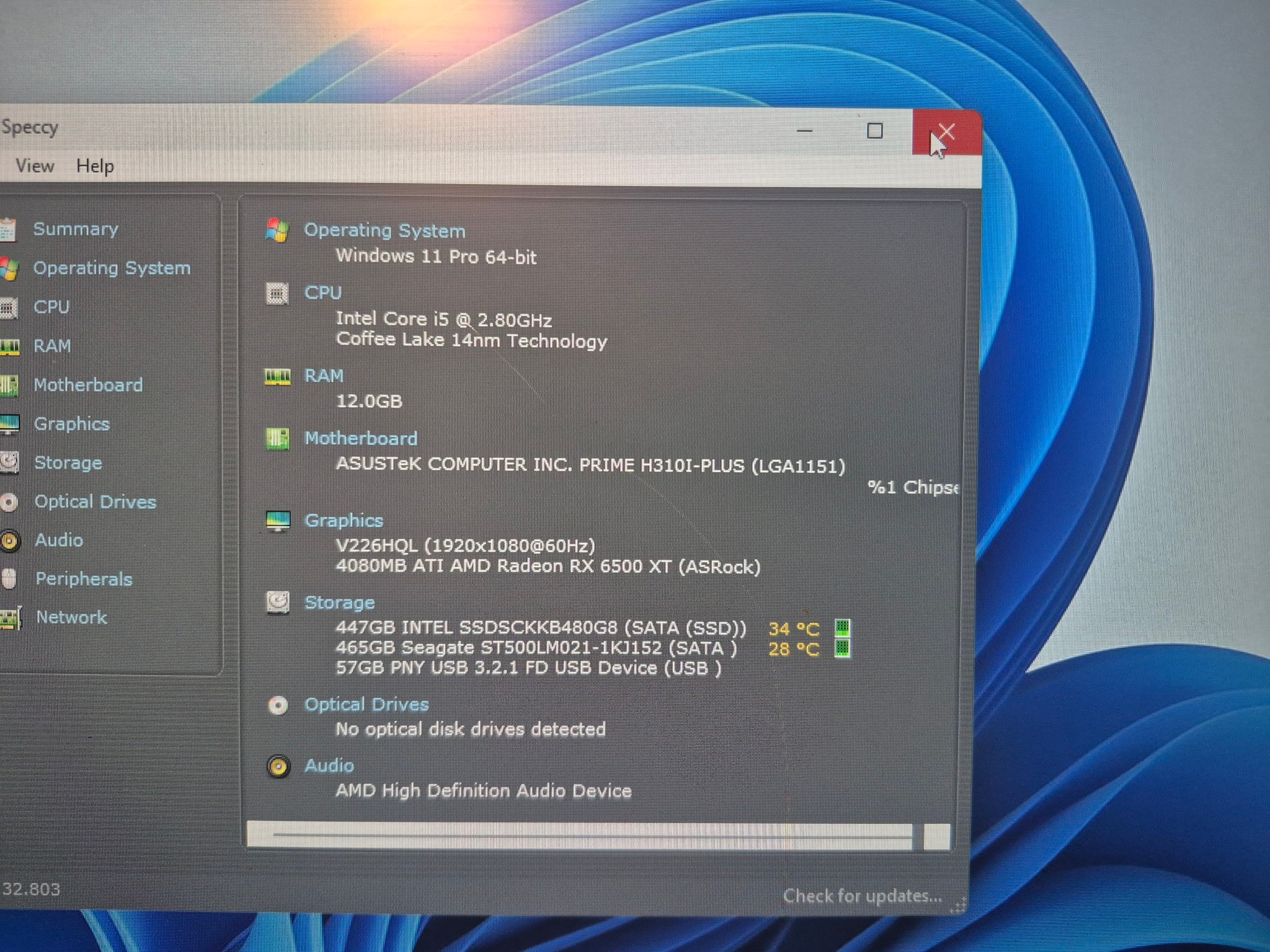Image resolution: width=1270 pixels, height=952 pixels.
Task: Click the Graphics monitor icon in summary panel
Action: click(278, 521)
